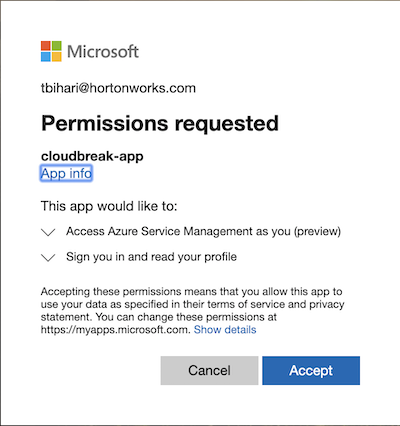
Task: Click the This app would like to label
Action: [x=109, y=206]
